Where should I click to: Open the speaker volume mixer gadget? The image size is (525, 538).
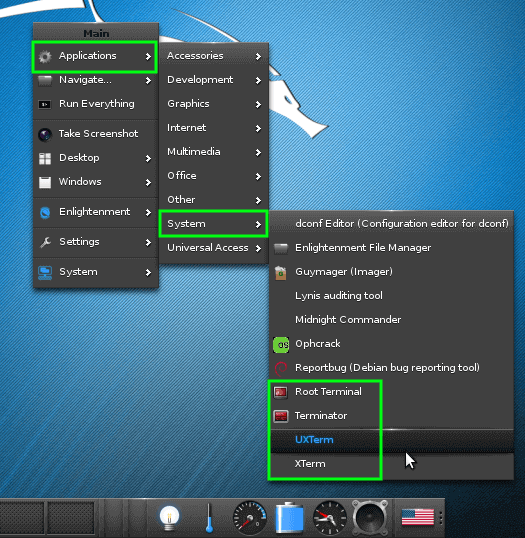[370, 517]
